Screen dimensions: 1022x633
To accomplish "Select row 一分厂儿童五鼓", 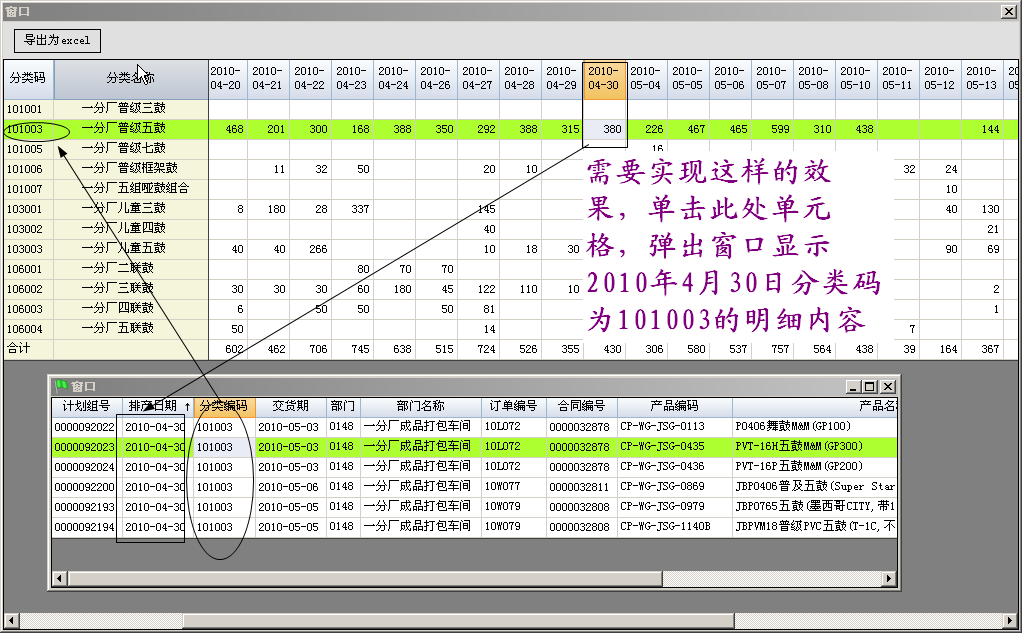I will coord(123,249).
